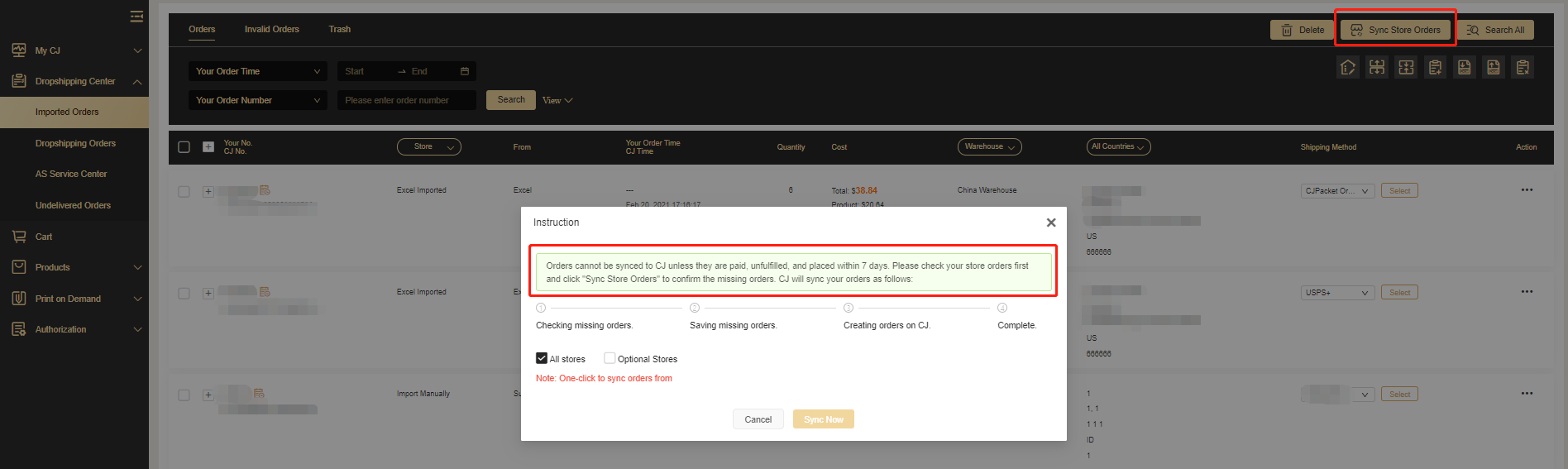Click the split orders icon
Screen dimensions: 1568x469
tap(1377, 67)
